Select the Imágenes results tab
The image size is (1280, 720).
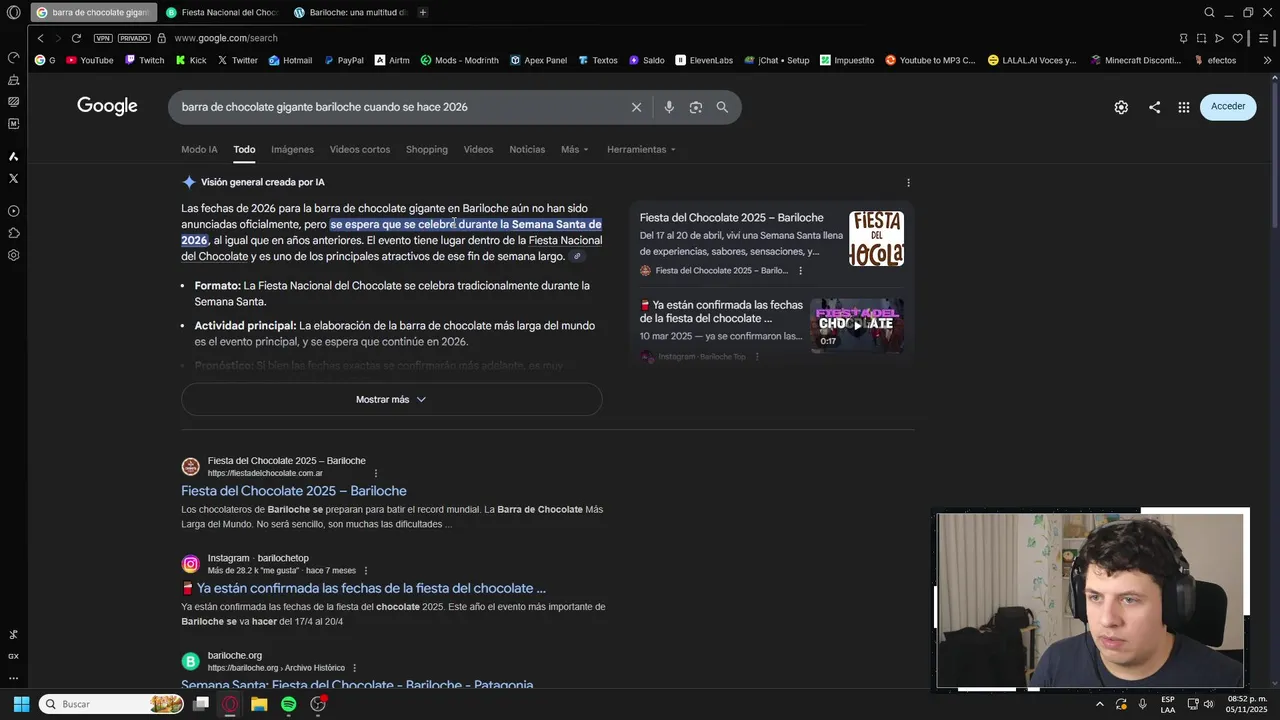click(x=292, y=149)
